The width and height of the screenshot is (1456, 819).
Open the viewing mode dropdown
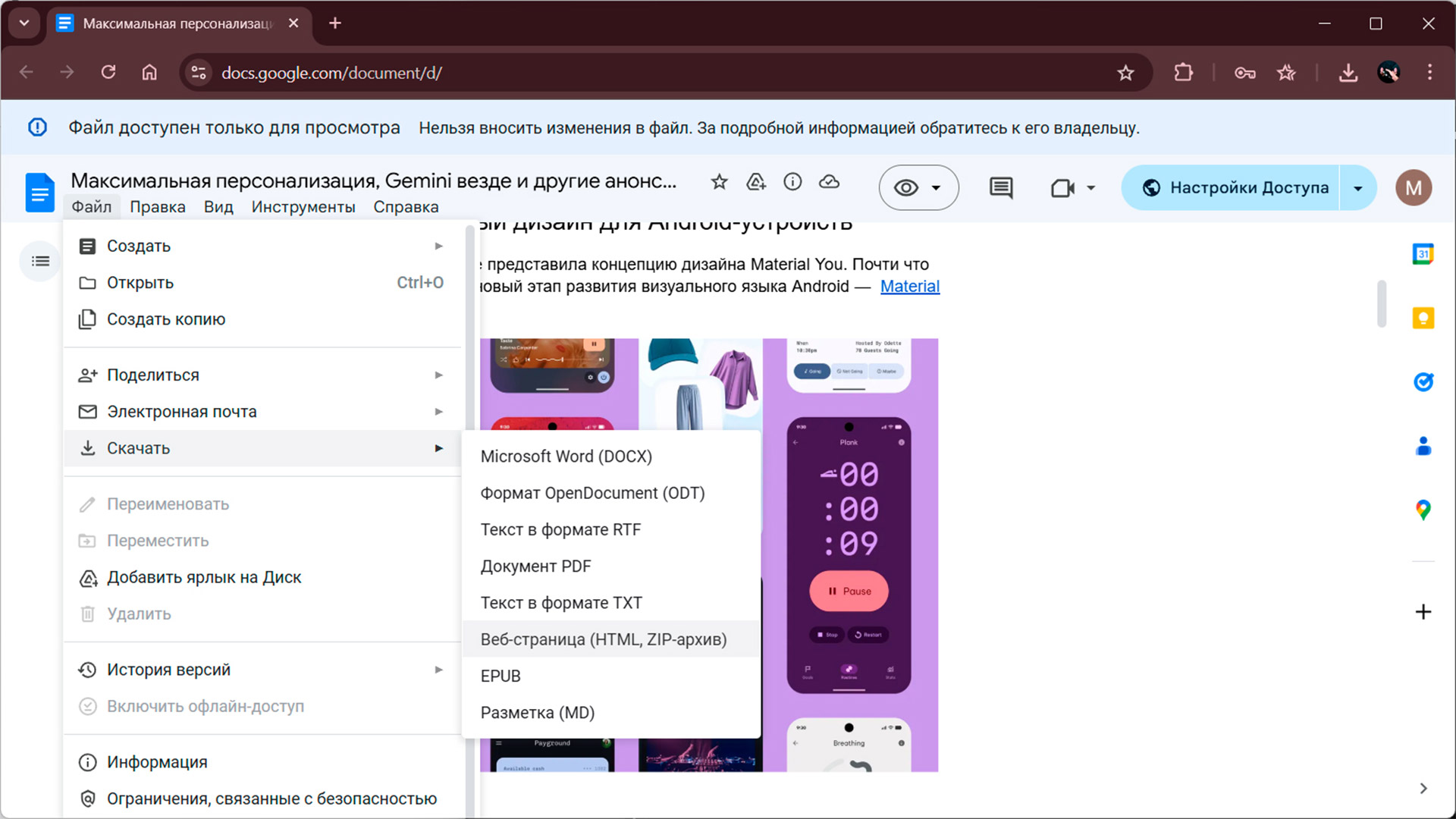918,187
